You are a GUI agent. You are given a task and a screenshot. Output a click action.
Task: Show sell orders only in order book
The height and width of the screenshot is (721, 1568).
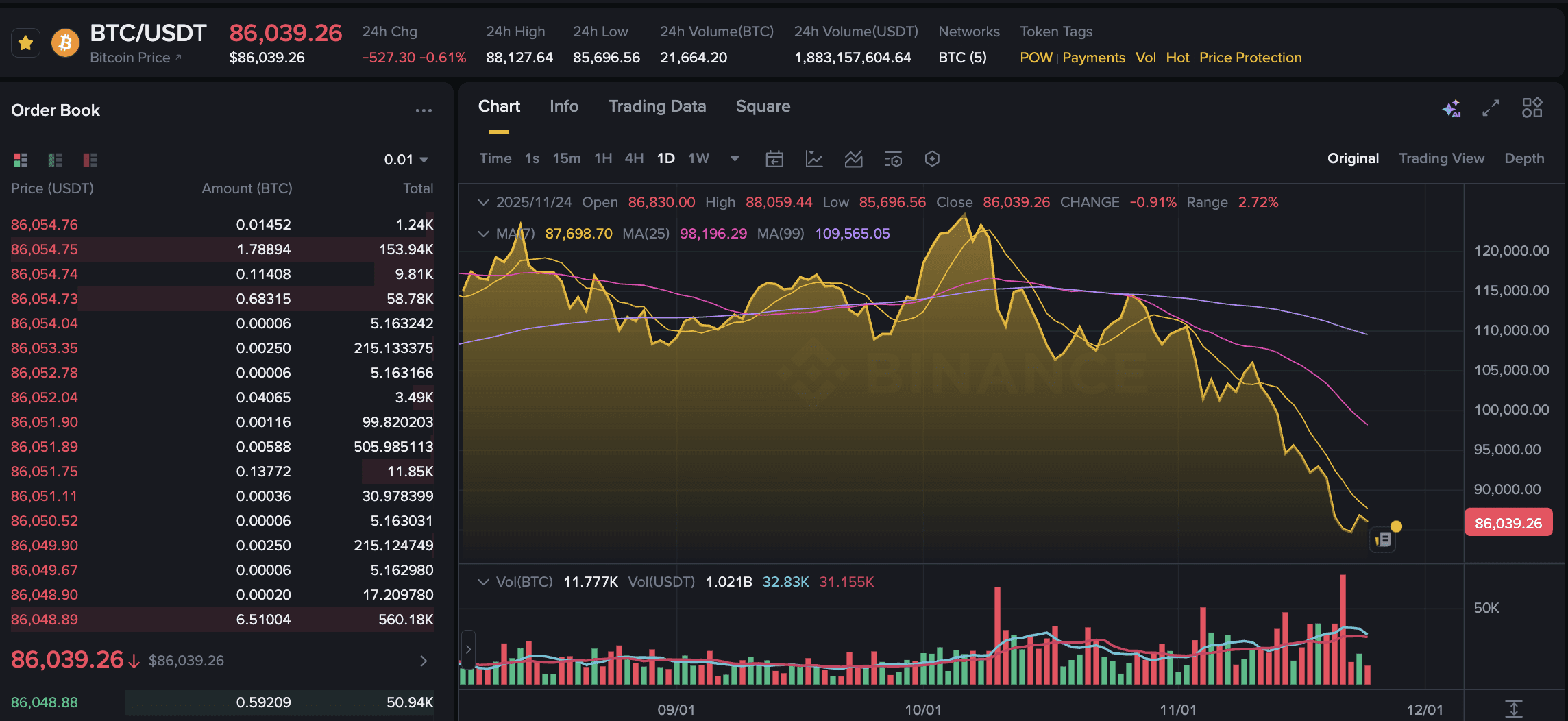(90, 160)
